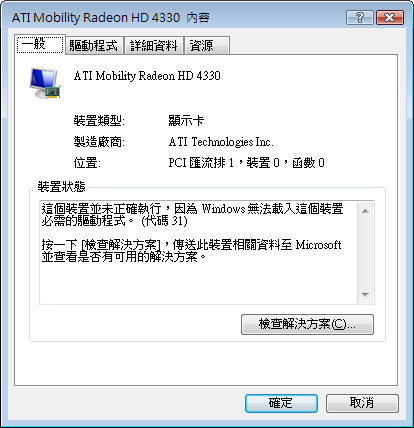414x428 pixels.
Task: Click the display adapter device icon
Action: pyautogui.click(x=45, y=83)
